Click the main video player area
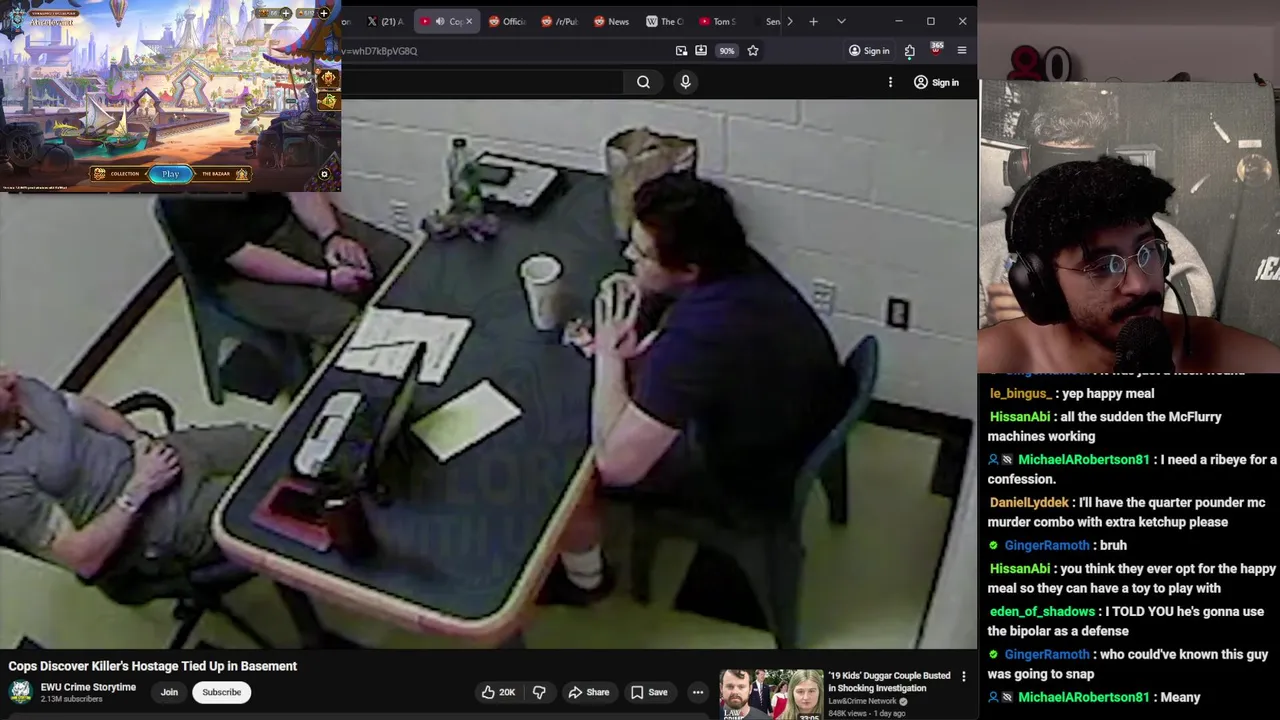This screenshot has width=1280, height=720. click(488, 373)
